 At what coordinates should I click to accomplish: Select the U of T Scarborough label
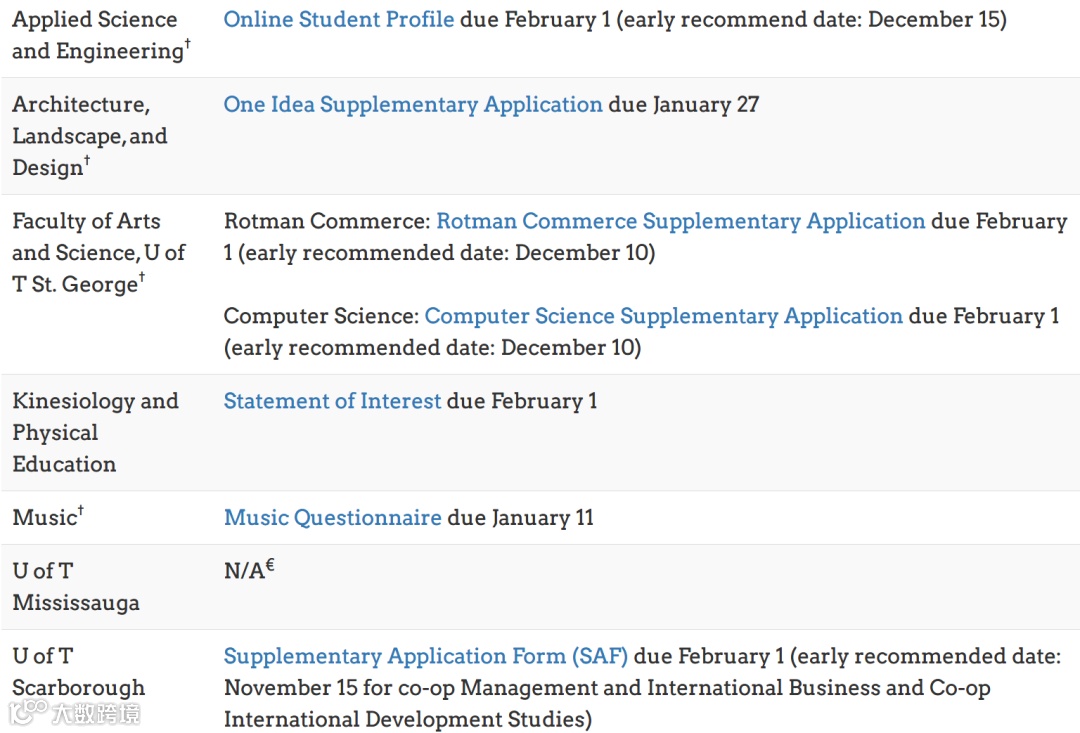(78, 671)
